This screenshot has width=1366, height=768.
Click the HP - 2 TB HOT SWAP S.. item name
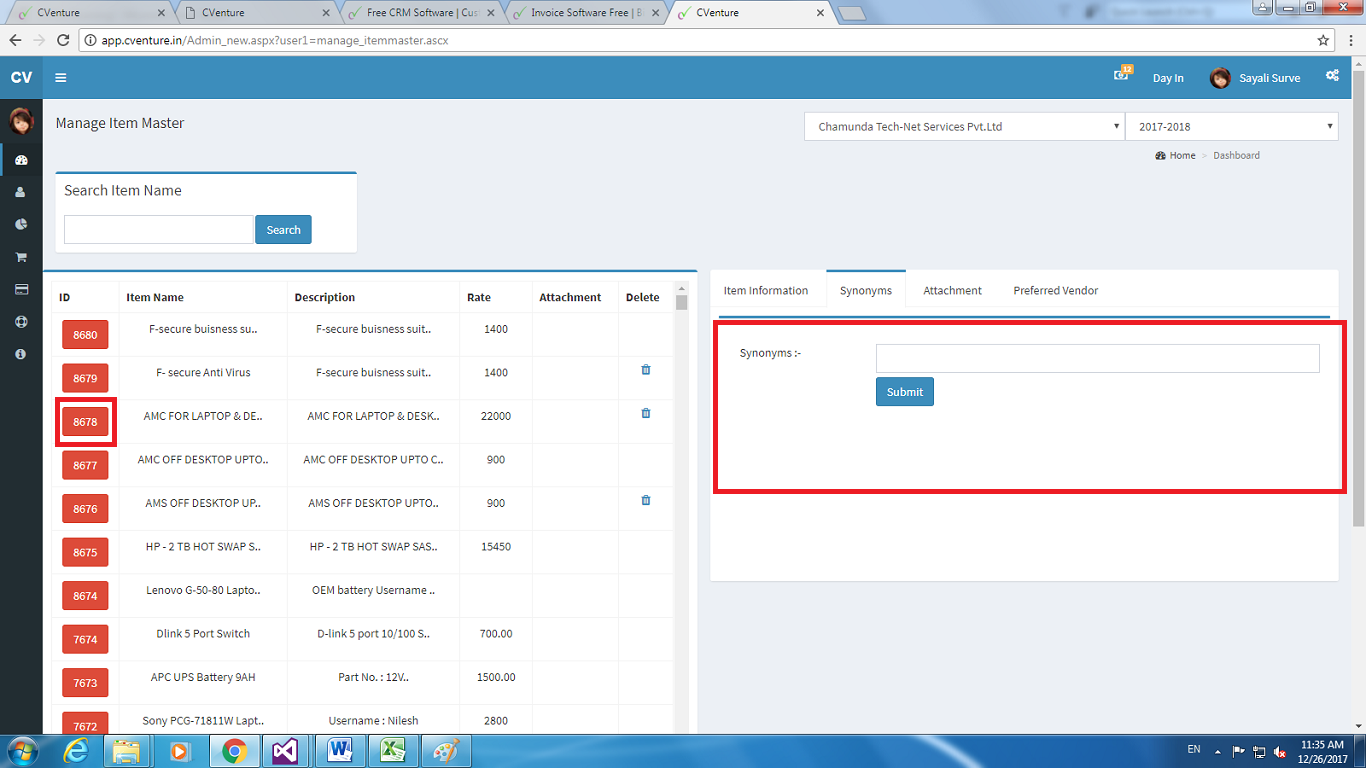click(x=203, y=547)
